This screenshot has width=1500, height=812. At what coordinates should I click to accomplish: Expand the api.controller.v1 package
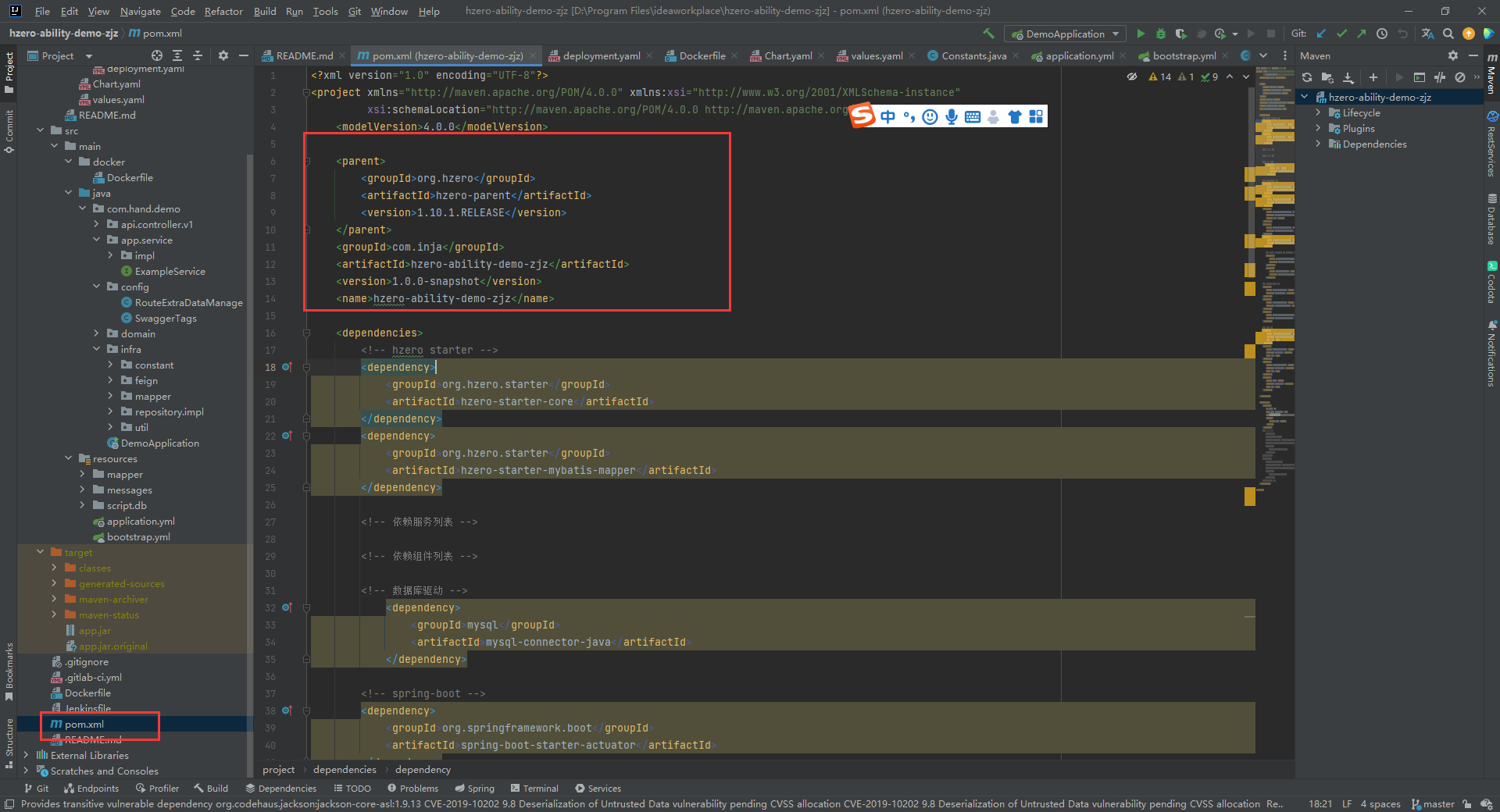pos(97,224)
